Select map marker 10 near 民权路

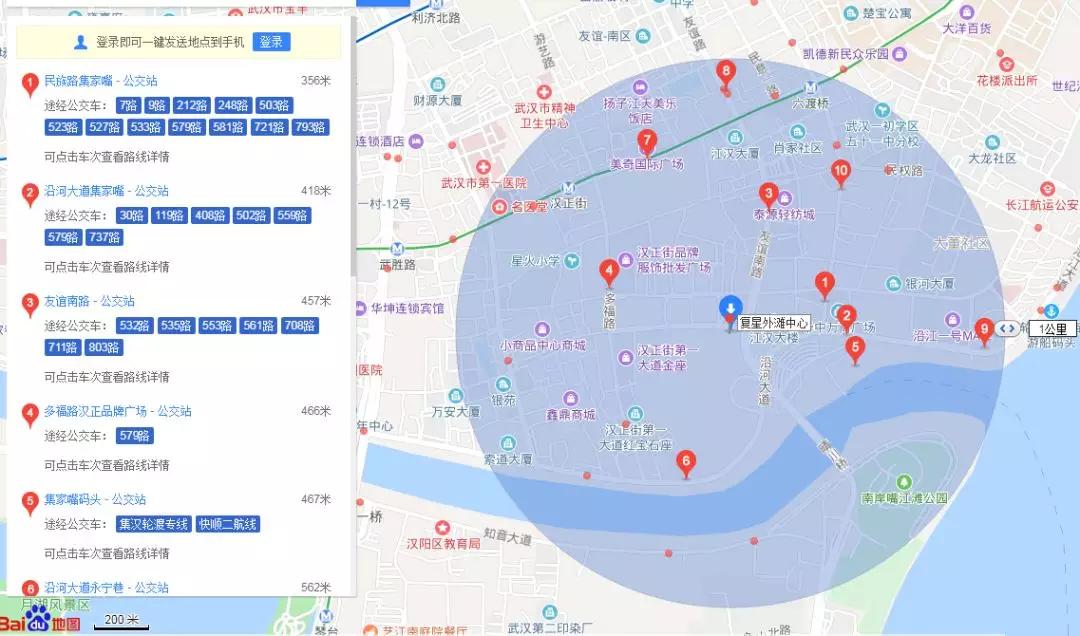(x=840, y=173)
